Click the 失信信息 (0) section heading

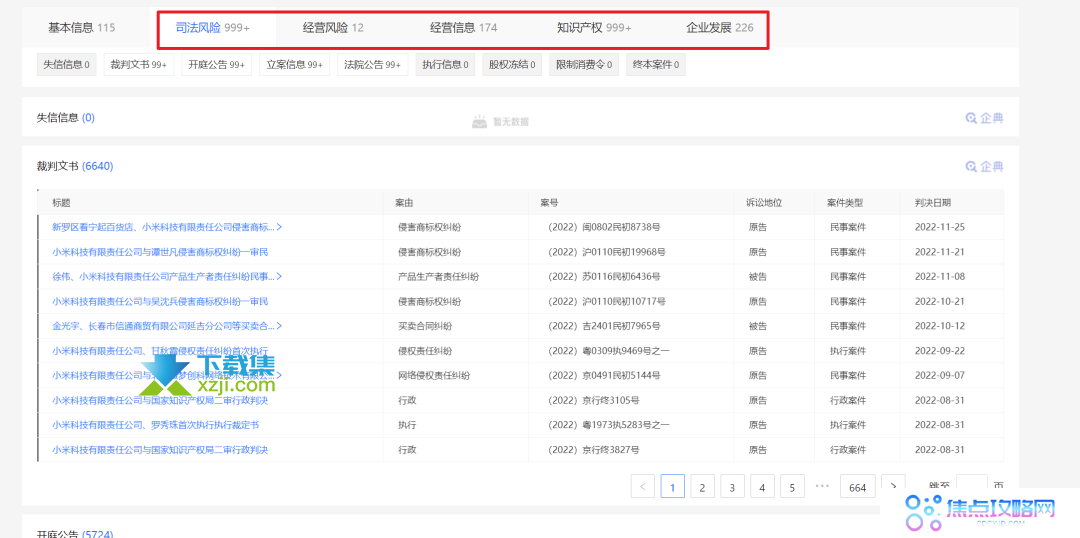pyautogui.click(x=65, y=118)
